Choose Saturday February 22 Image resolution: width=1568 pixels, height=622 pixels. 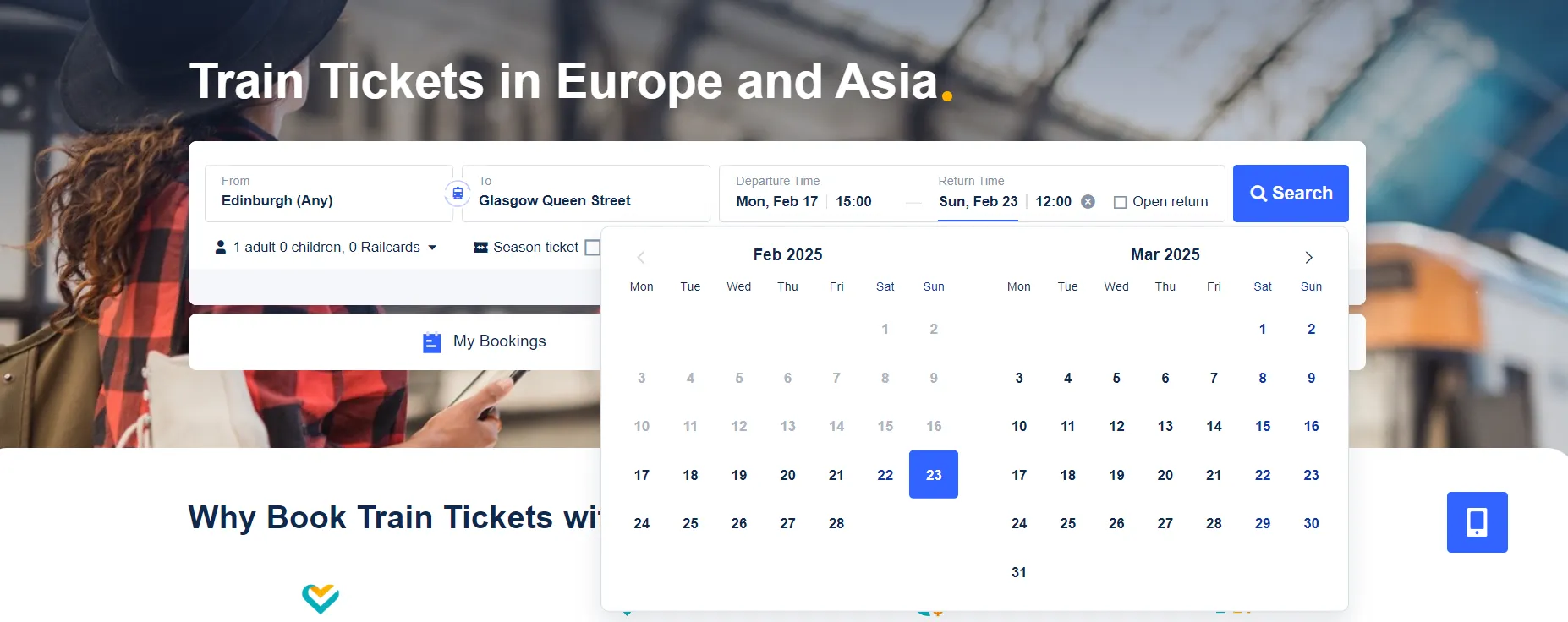point(885,475)
